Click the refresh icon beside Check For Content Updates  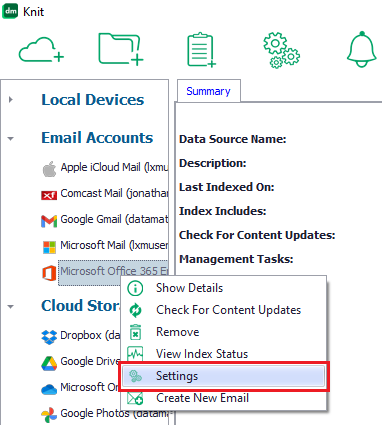[135, 310]
